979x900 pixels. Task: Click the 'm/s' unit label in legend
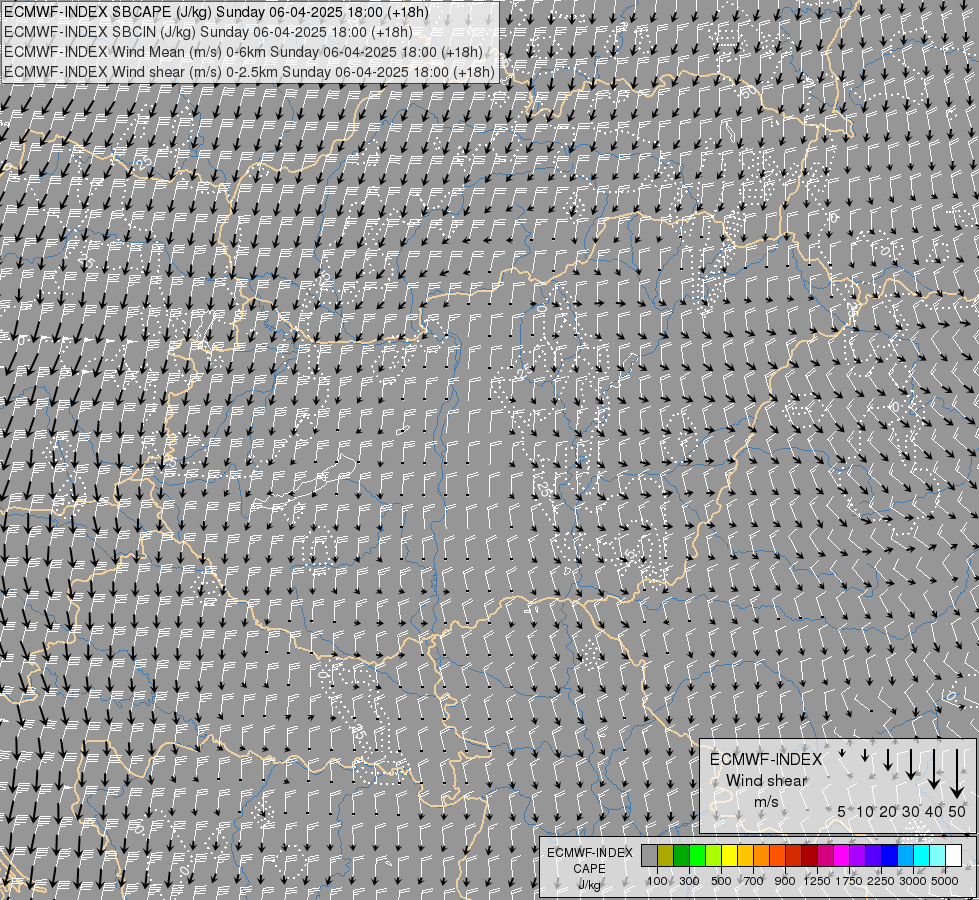pos(766,801)
